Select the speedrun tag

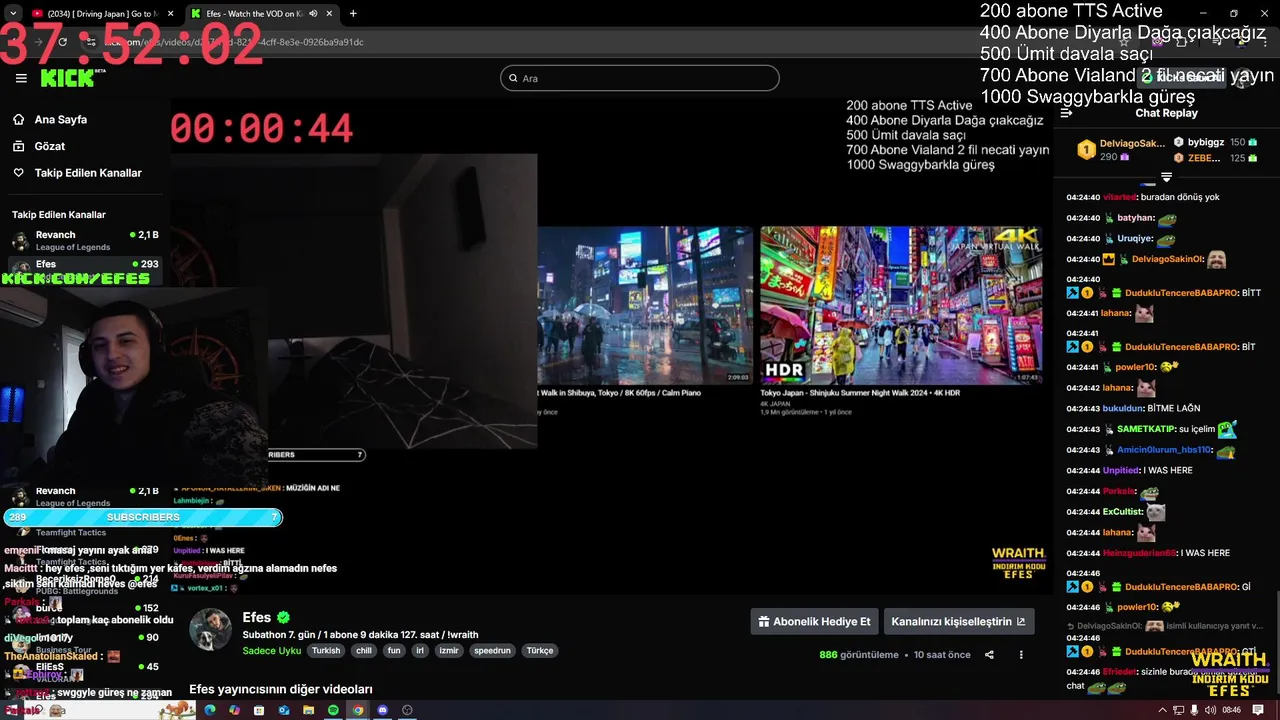[x=493, y=650]
